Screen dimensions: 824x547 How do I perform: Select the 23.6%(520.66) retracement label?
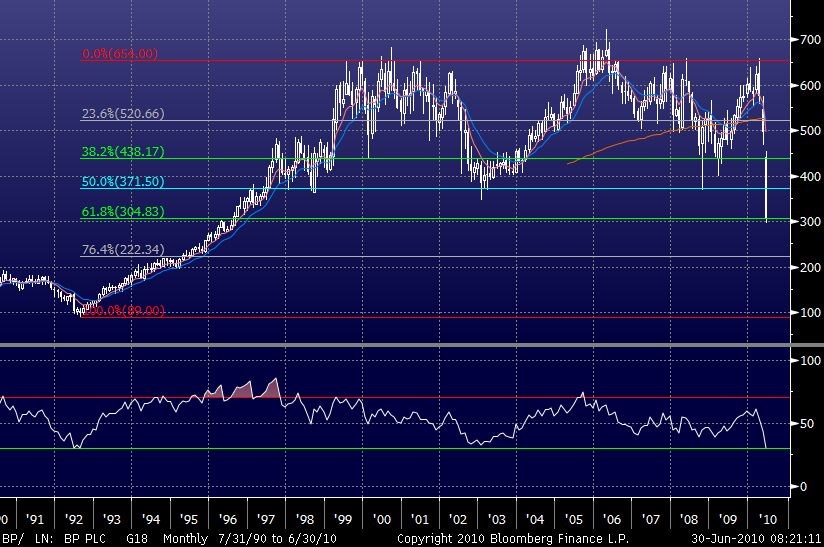(x=121, y=114)
